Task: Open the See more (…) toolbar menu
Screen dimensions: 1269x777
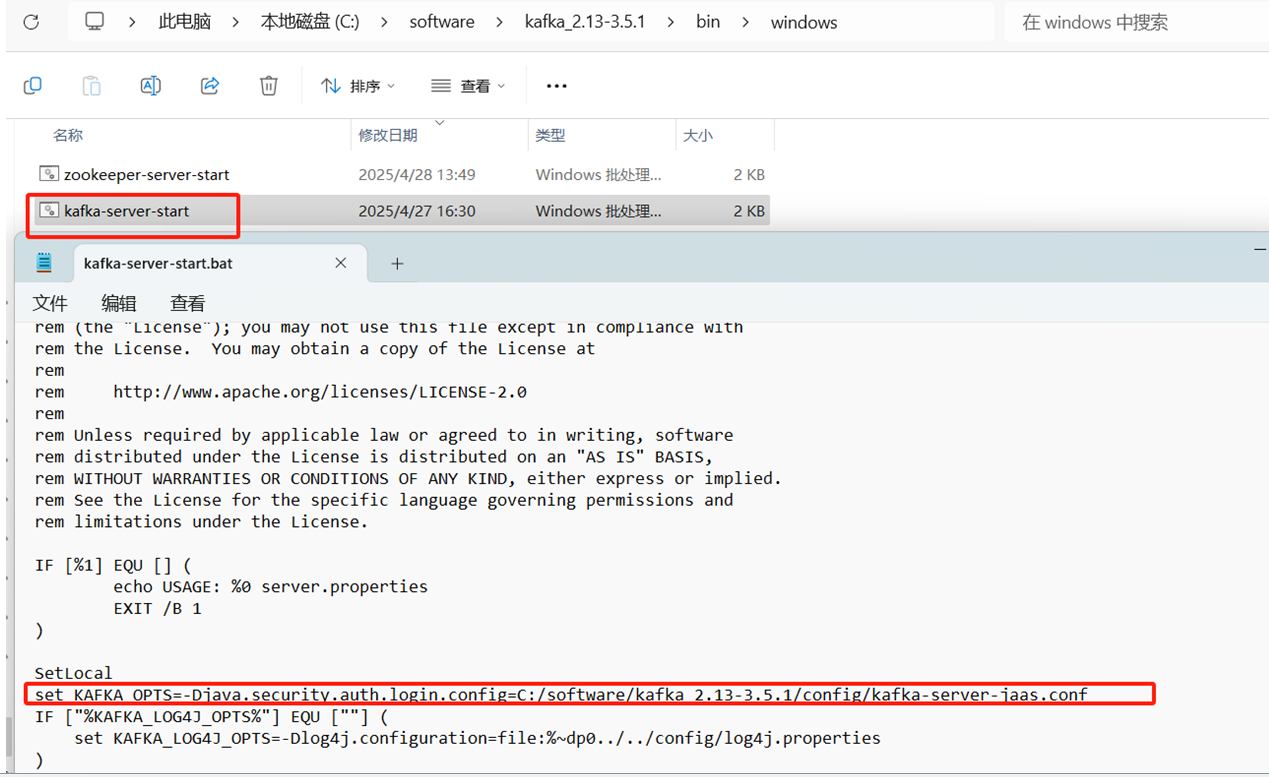Action: tap(557, 86)
